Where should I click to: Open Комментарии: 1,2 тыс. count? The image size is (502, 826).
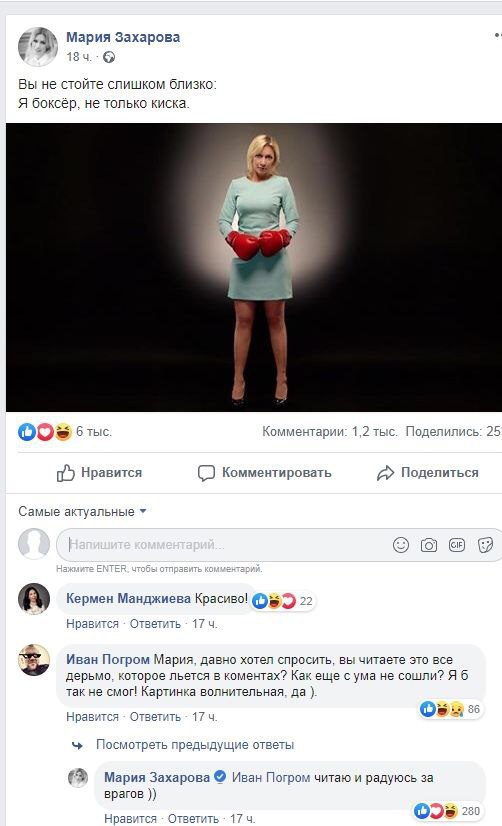(x=330, y=432)
